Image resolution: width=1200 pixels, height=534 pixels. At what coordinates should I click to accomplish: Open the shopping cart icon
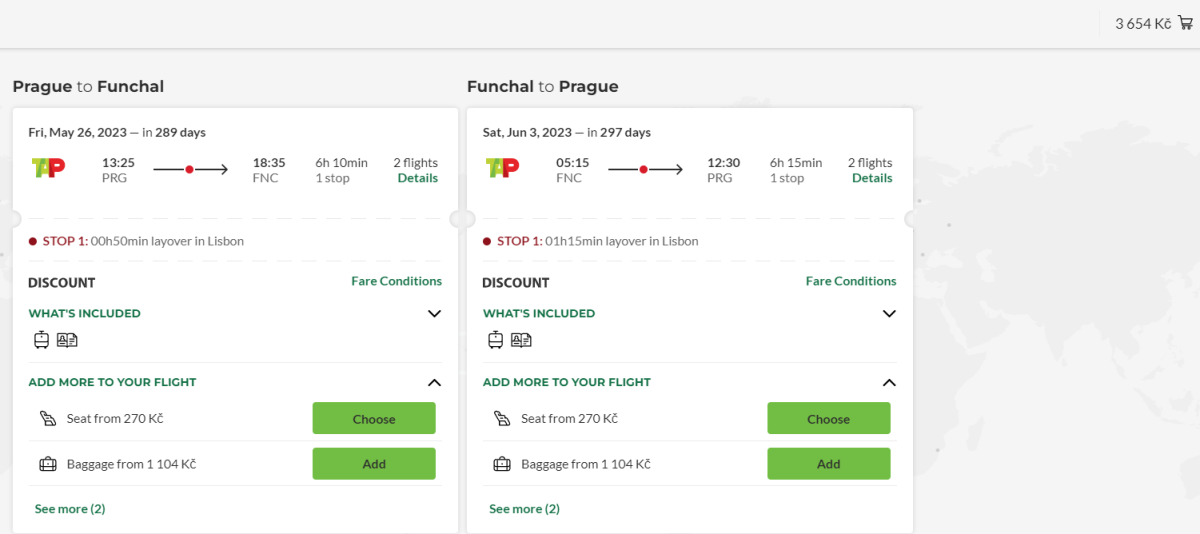(x=1186, y=23)
